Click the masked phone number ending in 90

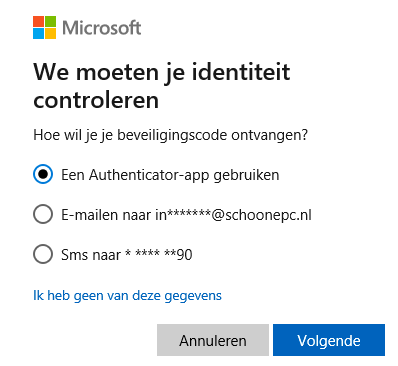pyautogui.click(x=159, y=254)
